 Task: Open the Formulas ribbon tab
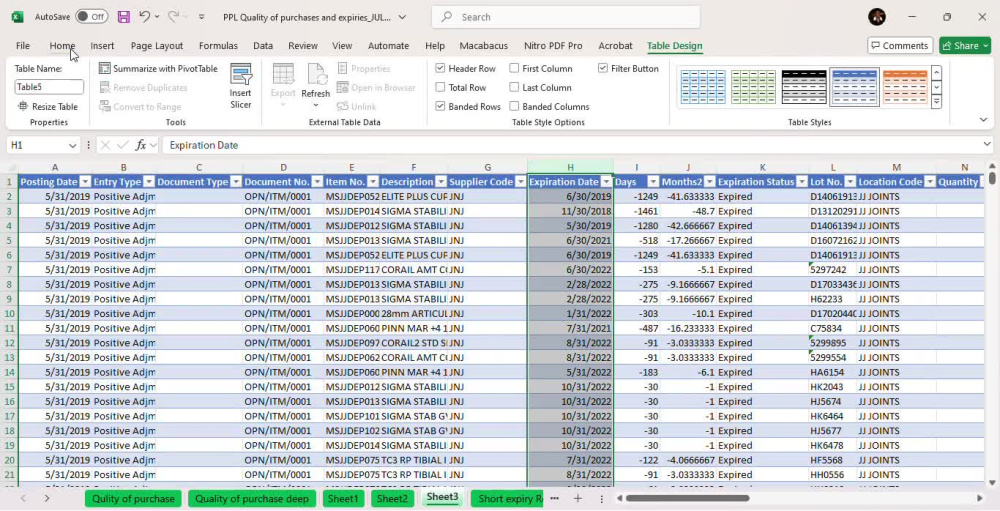tap(218, 45)
